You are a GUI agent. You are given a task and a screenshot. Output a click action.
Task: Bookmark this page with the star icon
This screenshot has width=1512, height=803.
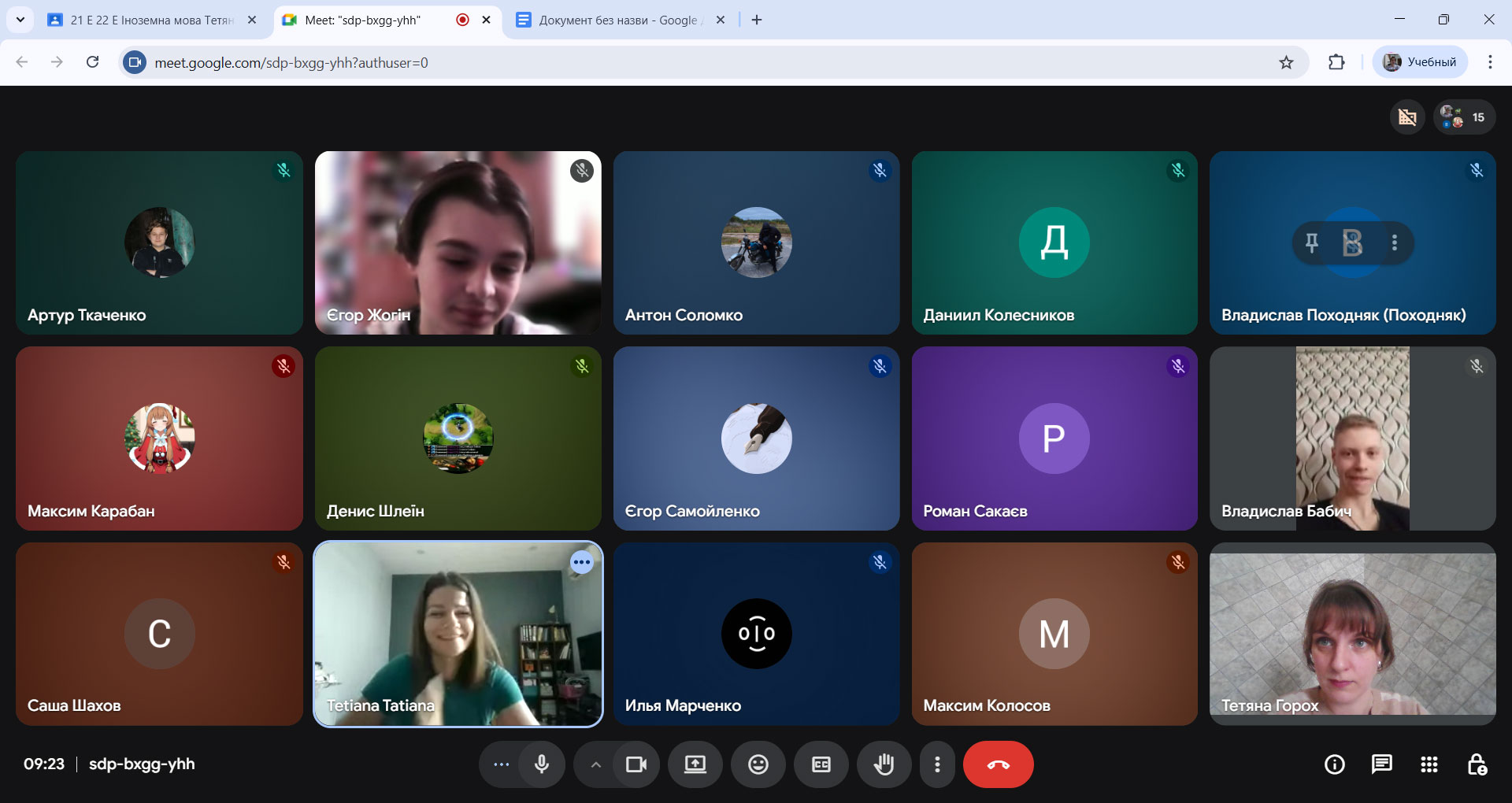click(1286, 62)
